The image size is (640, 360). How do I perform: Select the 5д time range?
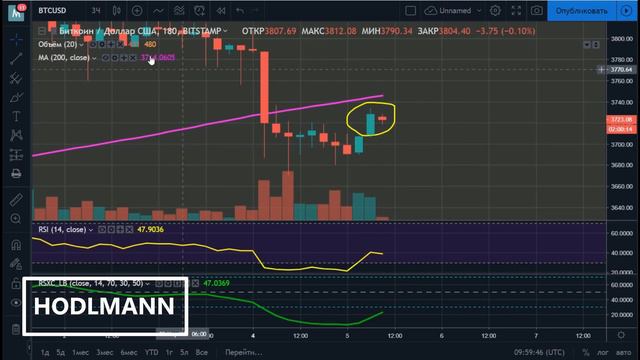(60, 352)
